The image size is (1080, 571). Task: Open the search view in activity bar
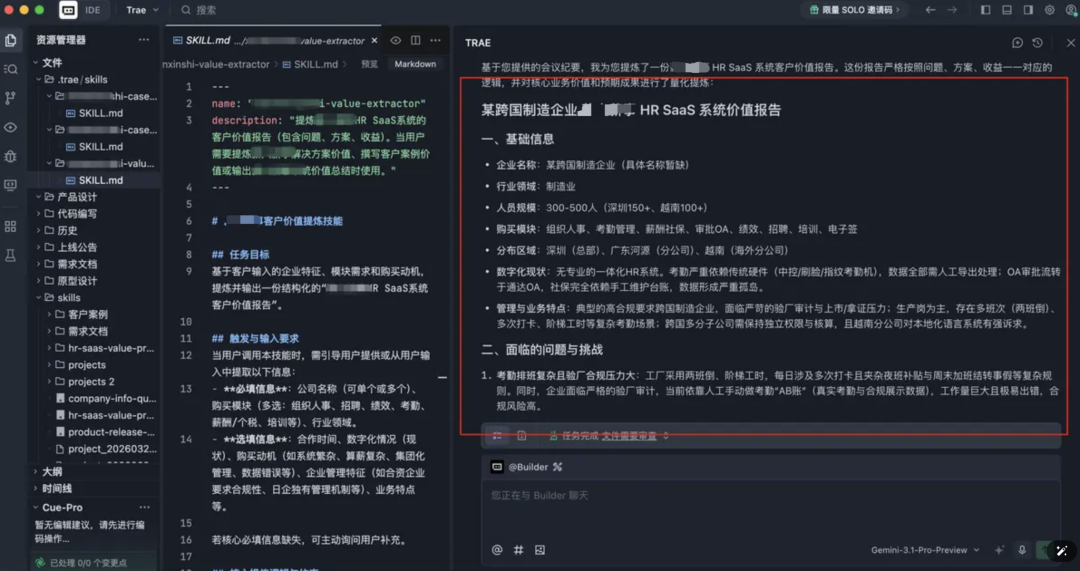click(x=11, y=69)
